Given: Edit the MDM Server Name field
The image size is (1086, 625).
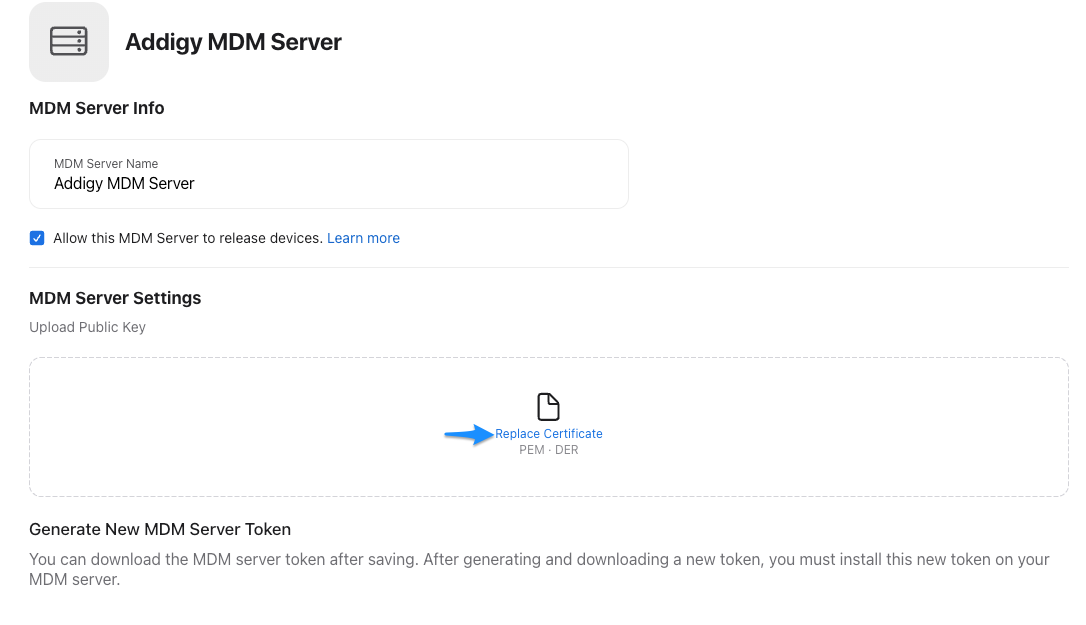Looking at the screenshot, I should (328, 174).
